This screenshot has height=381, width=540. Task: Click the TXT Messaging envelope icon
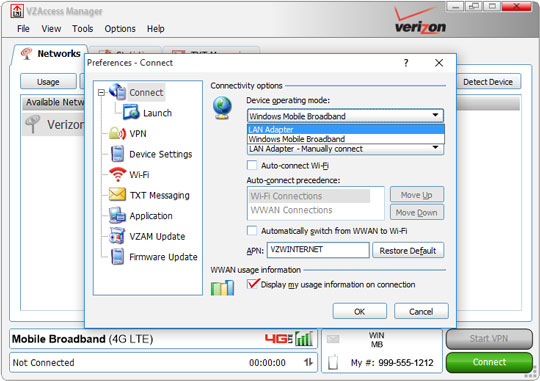click(117, 195)
